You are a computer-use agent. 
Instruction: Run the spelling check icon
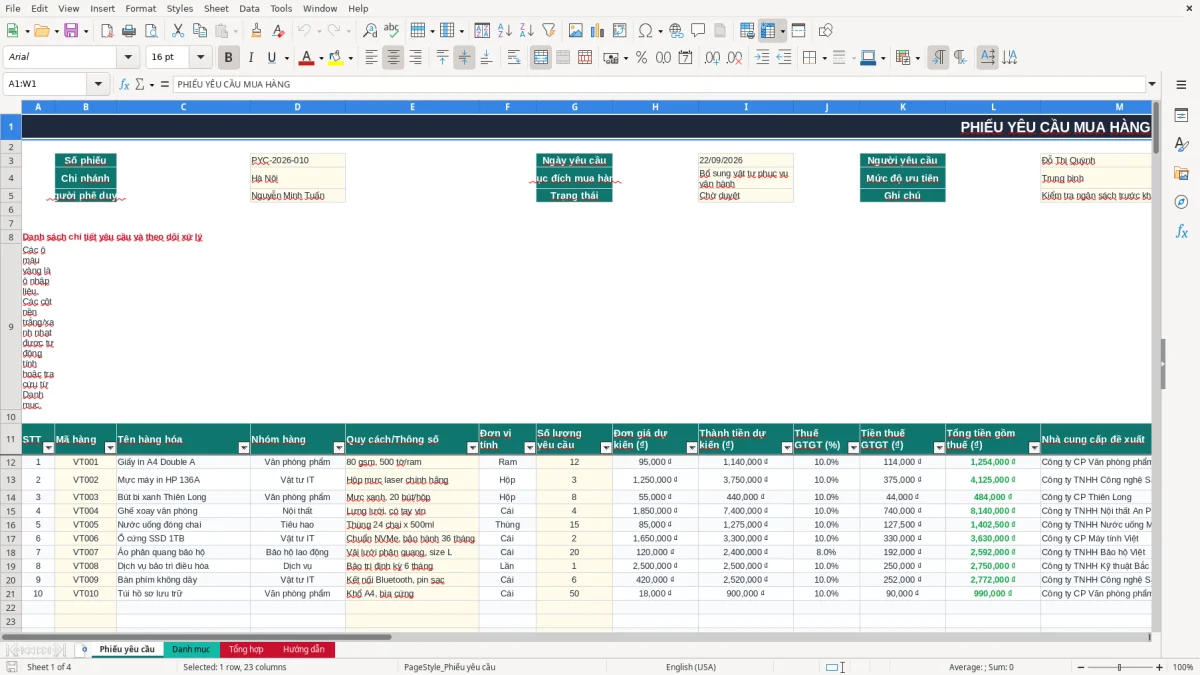tap(391, 31)
